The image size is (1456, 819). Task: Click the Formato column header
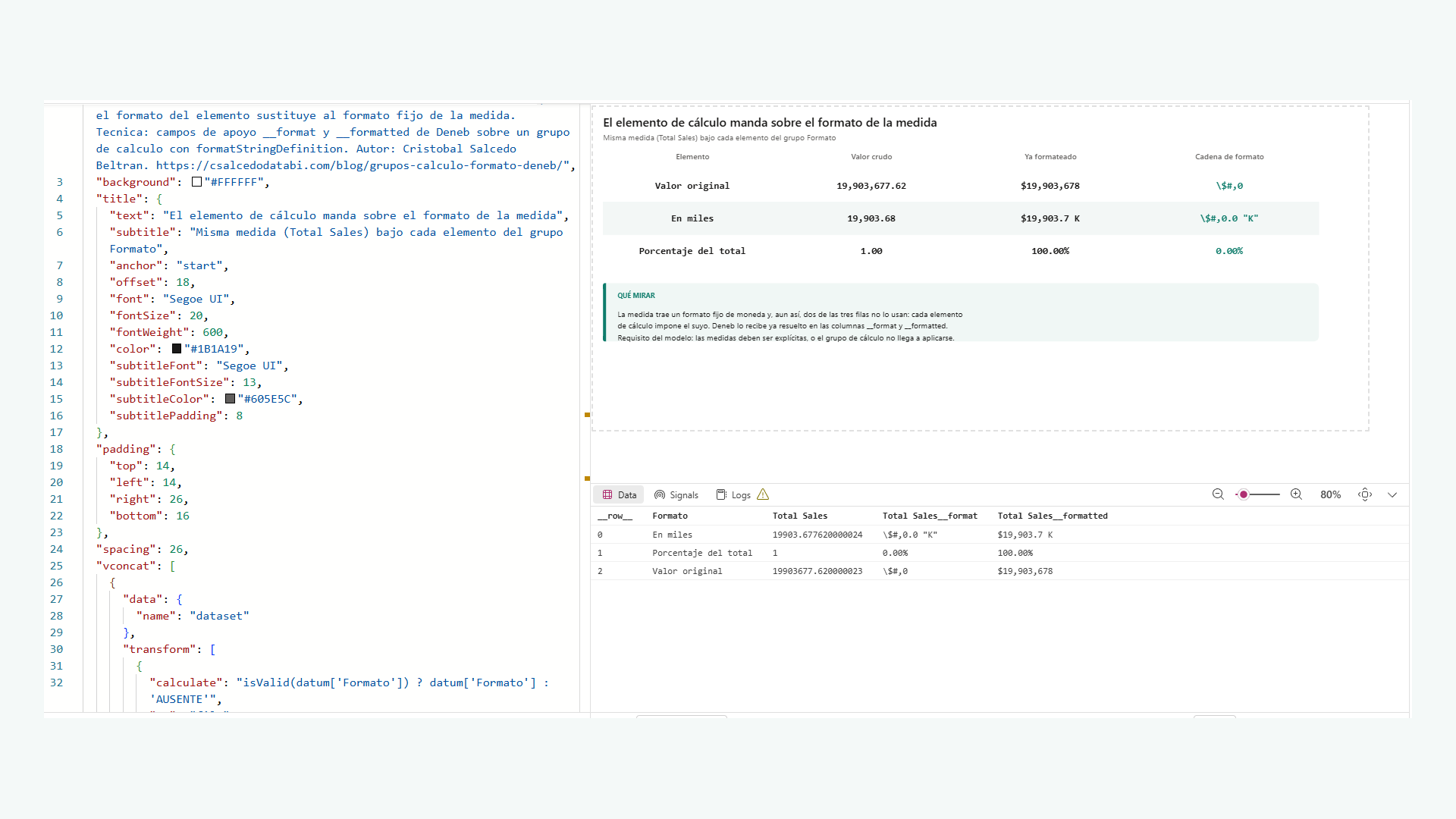tap(670, 516)
